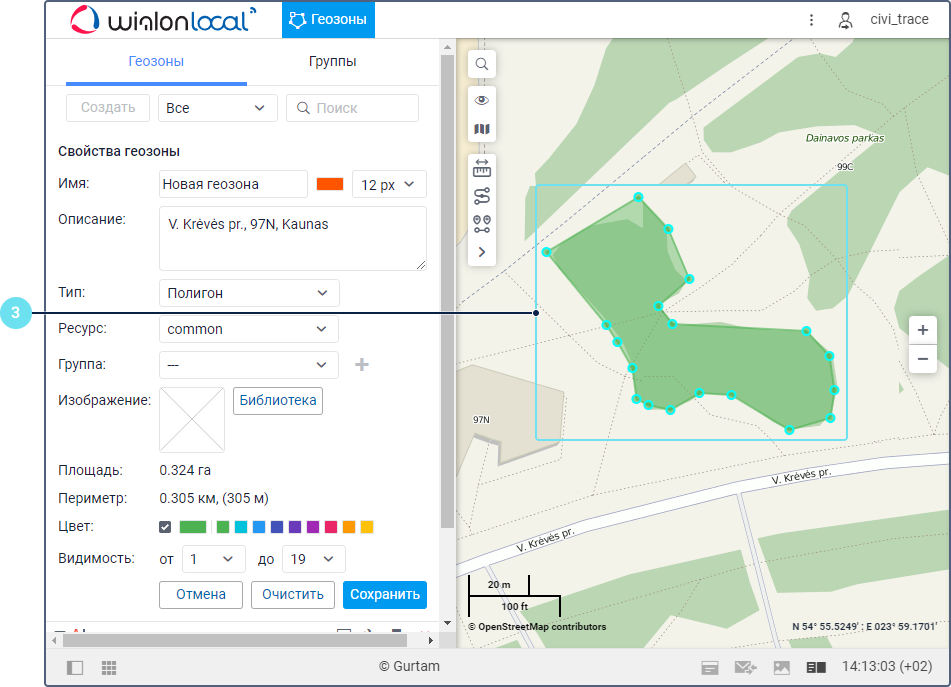The height and width of the screenshot is (687, 951).
Task: Zoom out the map with minus button
Action: click(922, 358)
